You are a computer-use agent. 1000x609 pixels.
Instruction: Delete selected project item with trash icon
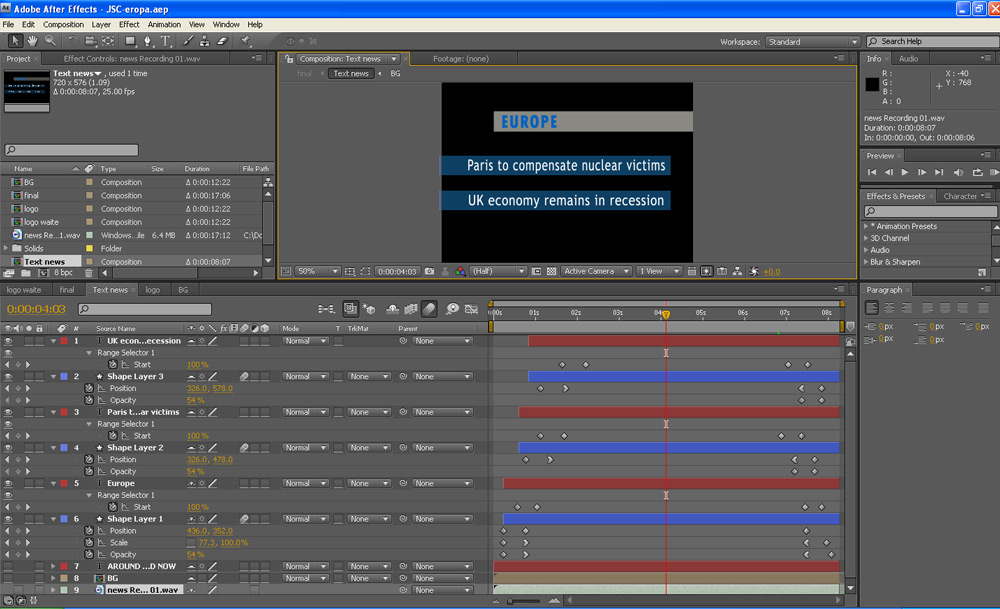[x=89, y=273]
